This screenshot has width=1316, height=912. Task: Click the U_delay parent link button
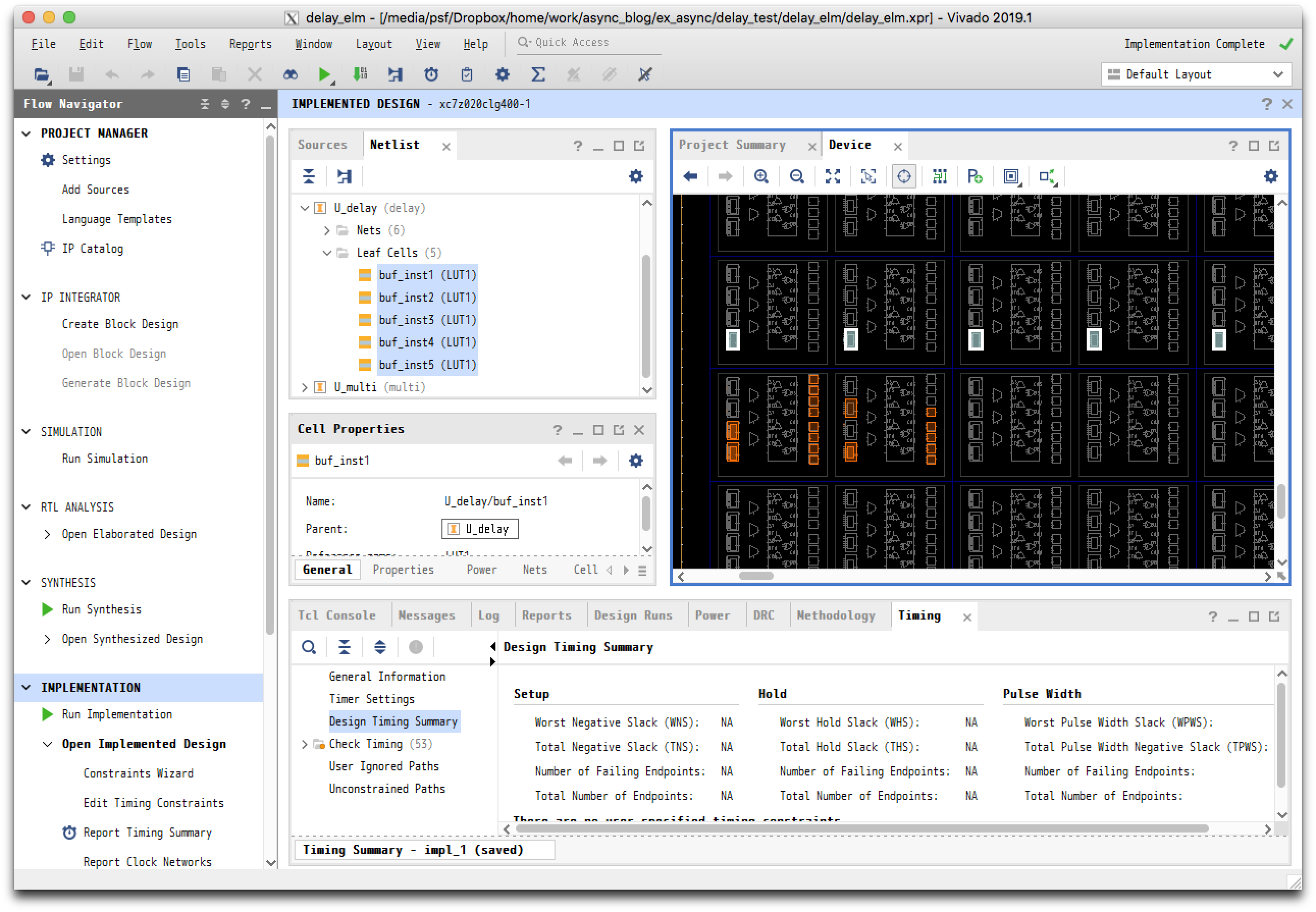click(x=480, y=528)
